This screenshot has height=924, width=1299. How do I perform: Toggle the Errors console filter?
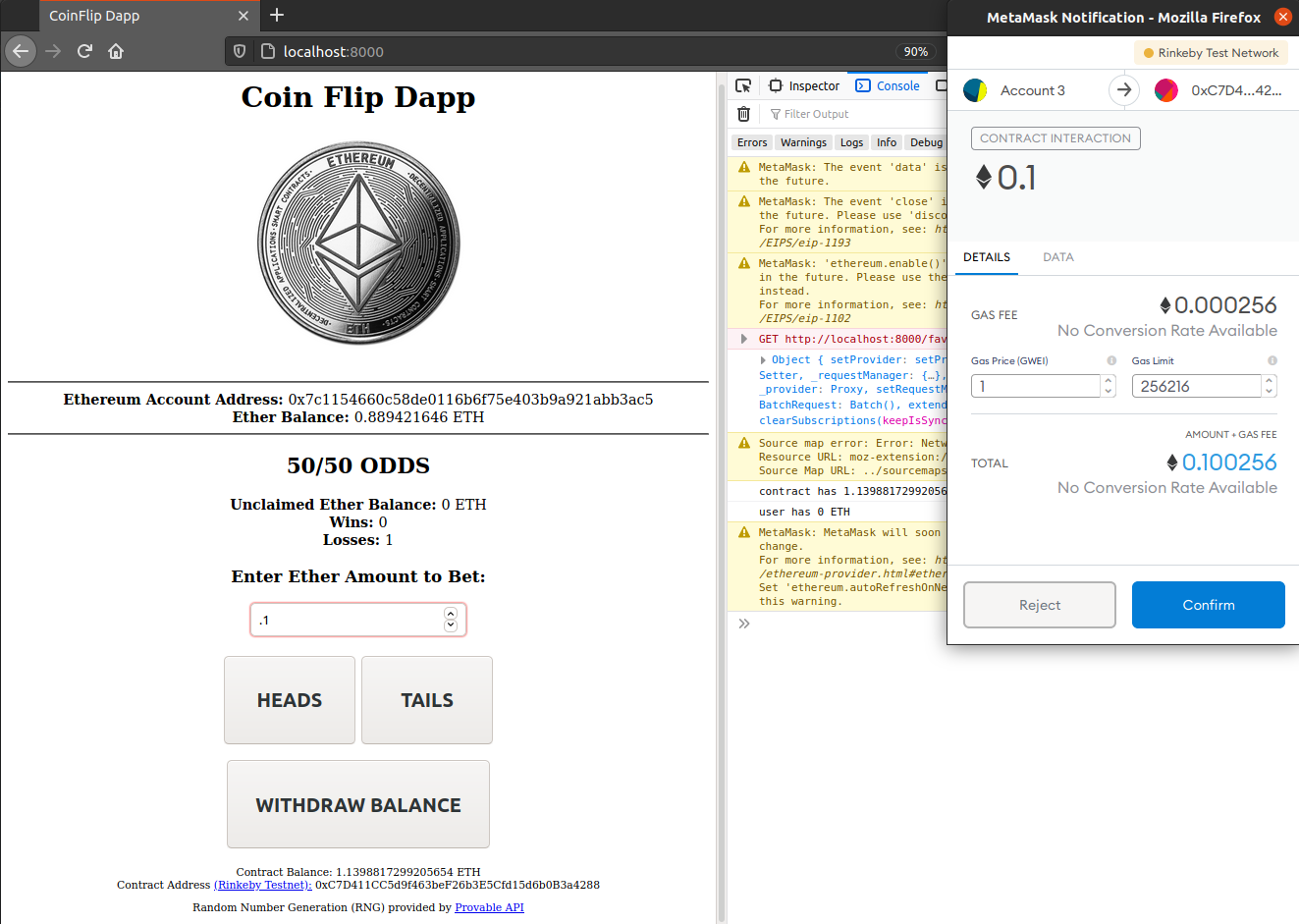click(x=752, y=142)
